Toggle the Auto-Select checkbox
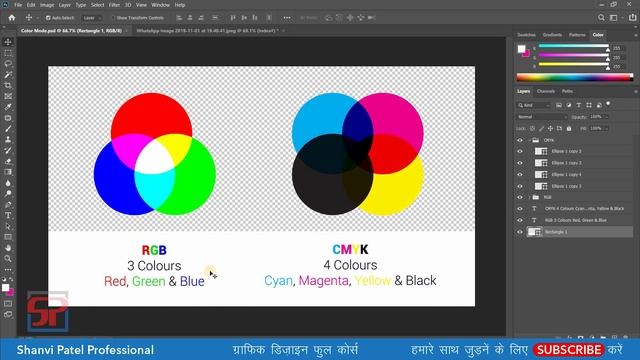 point(48,18)
